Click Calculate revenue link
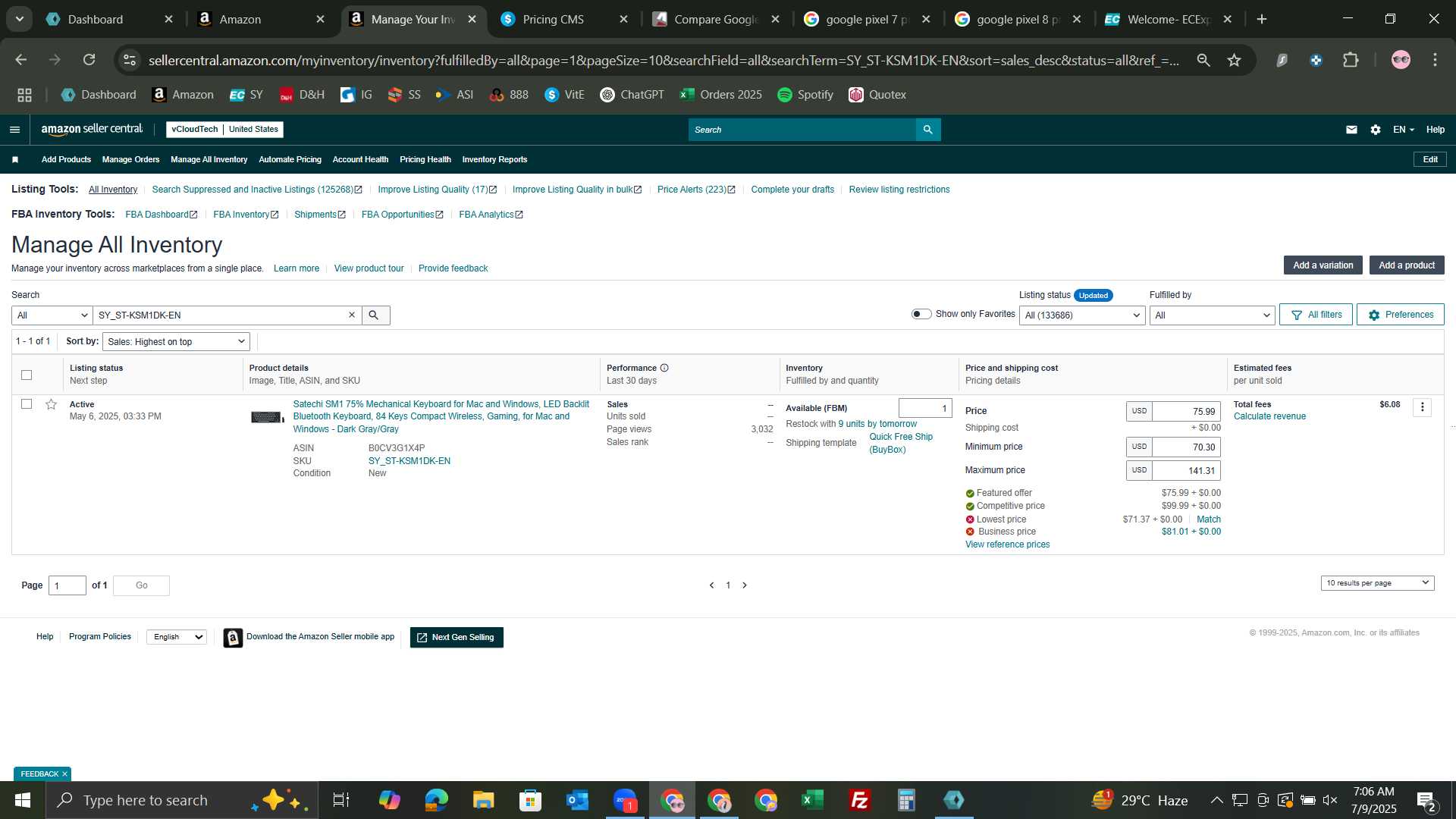 1269,416
